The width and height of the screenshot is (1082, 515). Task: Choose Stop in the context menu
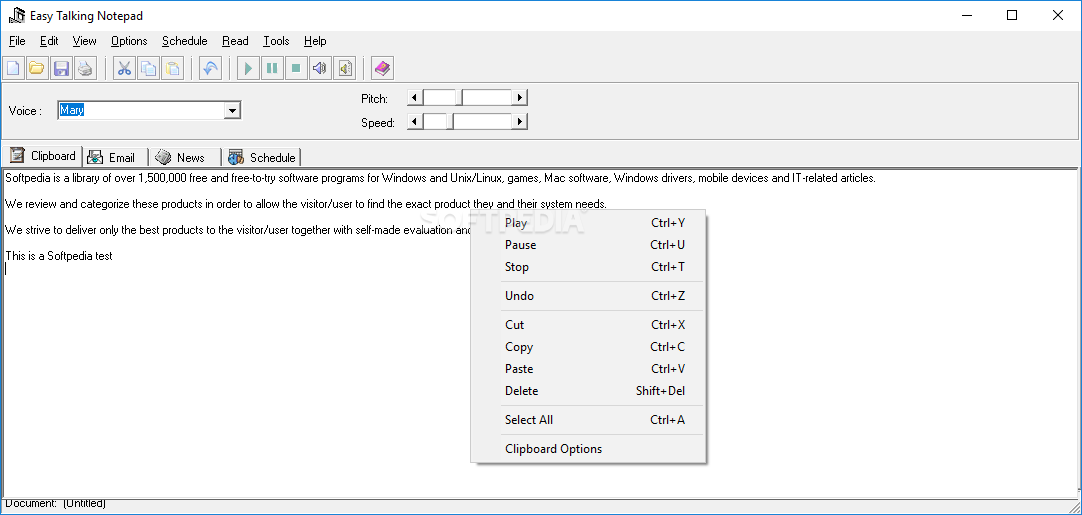588,267
